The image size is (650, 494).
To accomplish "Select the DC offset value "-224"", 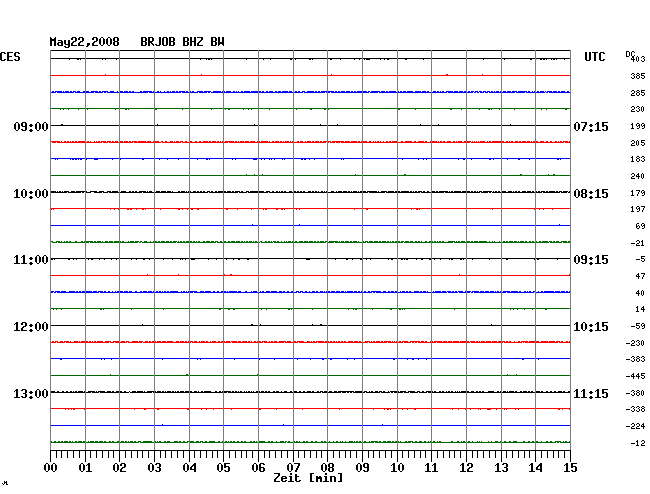I will coord(635,426).
